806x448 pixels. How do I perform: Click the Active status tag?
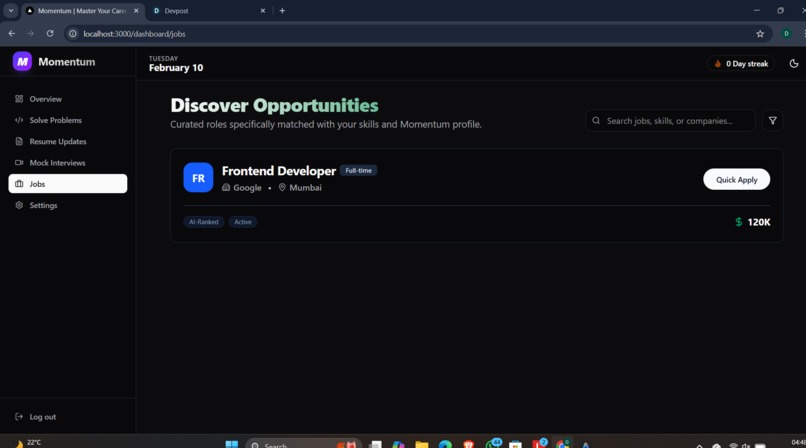(243, 222)
